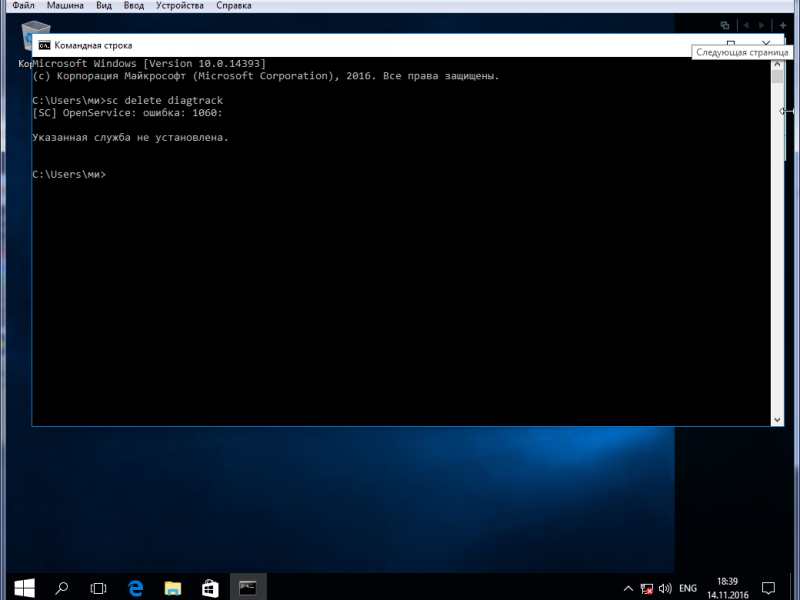Click the console scrollbar down arrow
The height and width of the screenshot is (600, 800).
(x=777, y=420)
